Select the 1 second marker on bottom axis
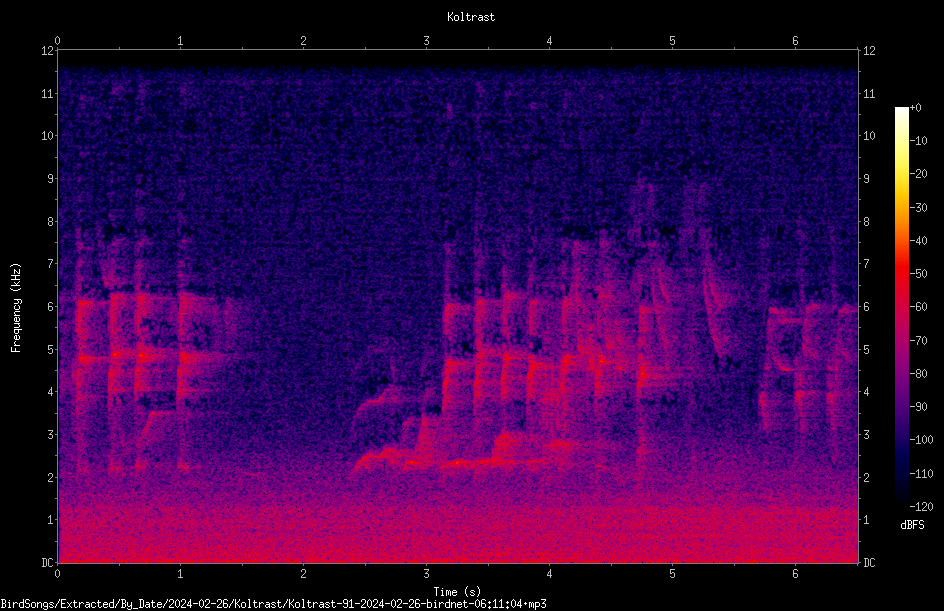The width and height of the screenshot is (944, 611). point(180,574)
